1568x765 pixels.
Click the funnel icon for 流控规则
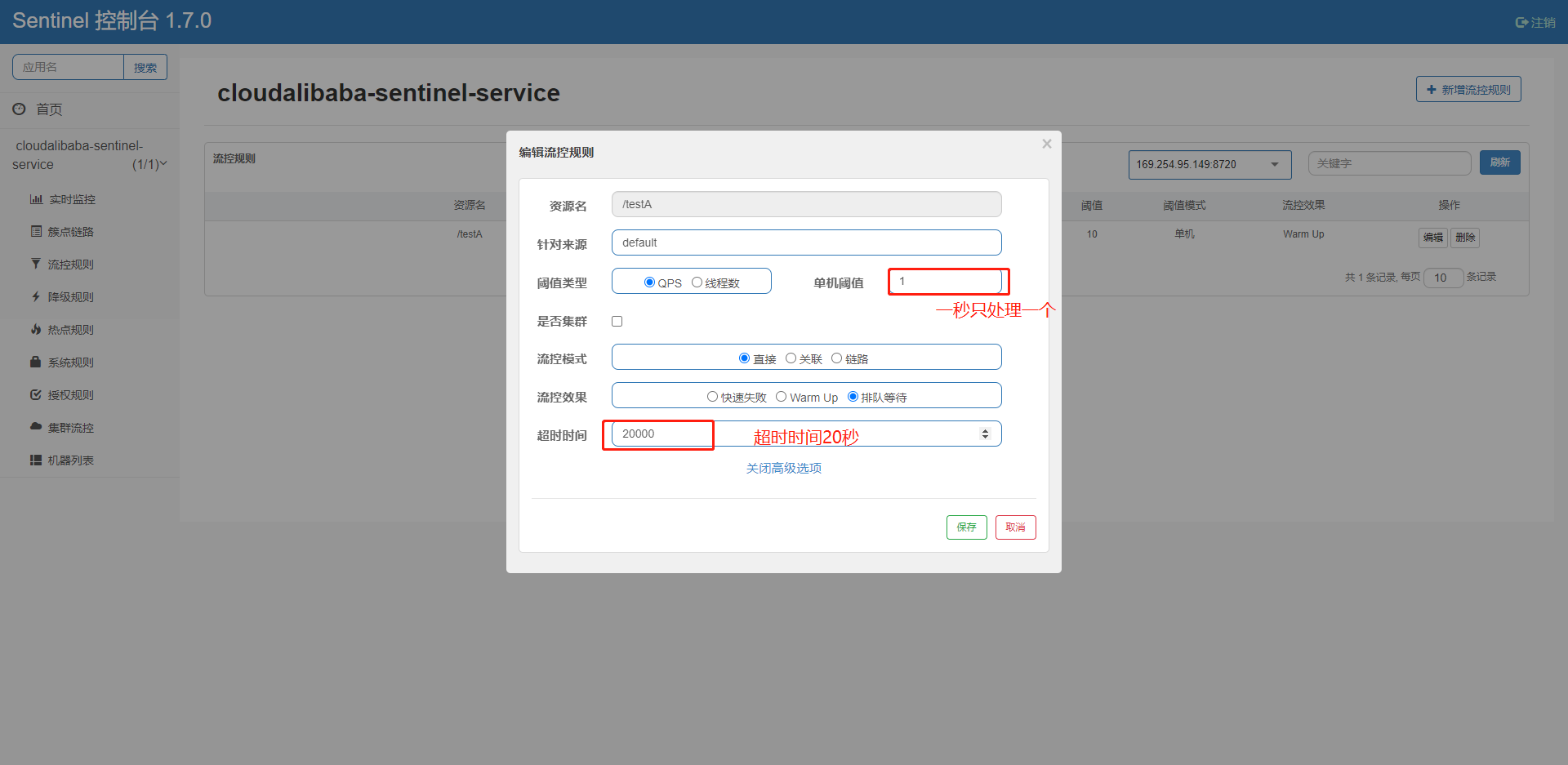36,264
